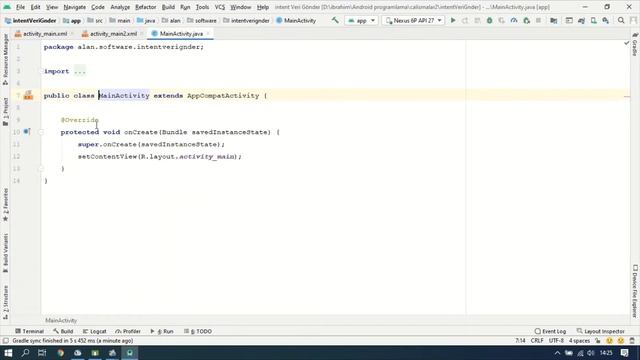The image size is (640, 360).
Task: Click the intentverignder package breadcrumb
Action: pyautogui.click(x=246, y=20)
